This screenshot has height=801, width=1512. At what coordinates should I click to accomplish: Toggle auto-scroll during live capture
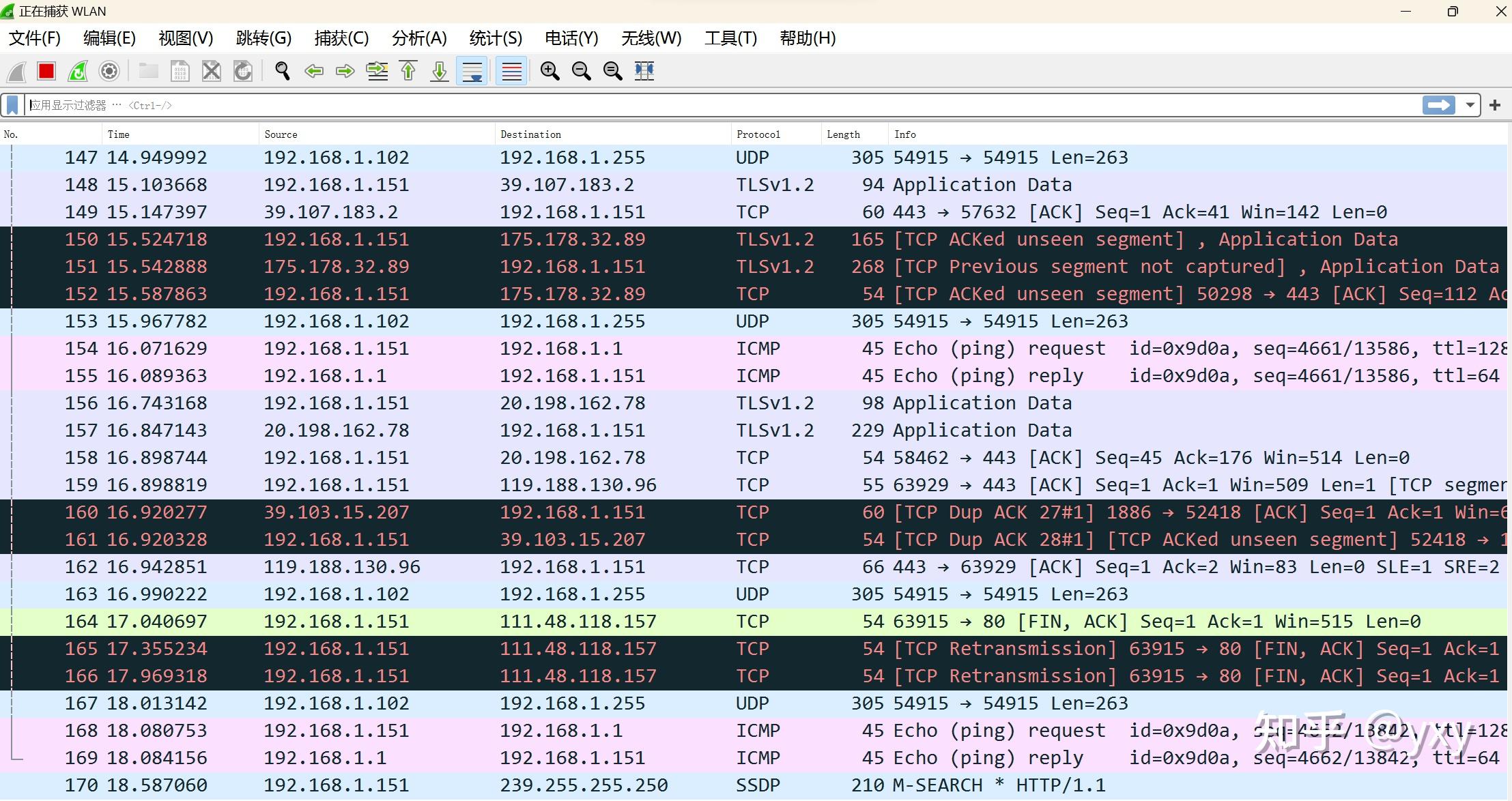click(472, 71)
